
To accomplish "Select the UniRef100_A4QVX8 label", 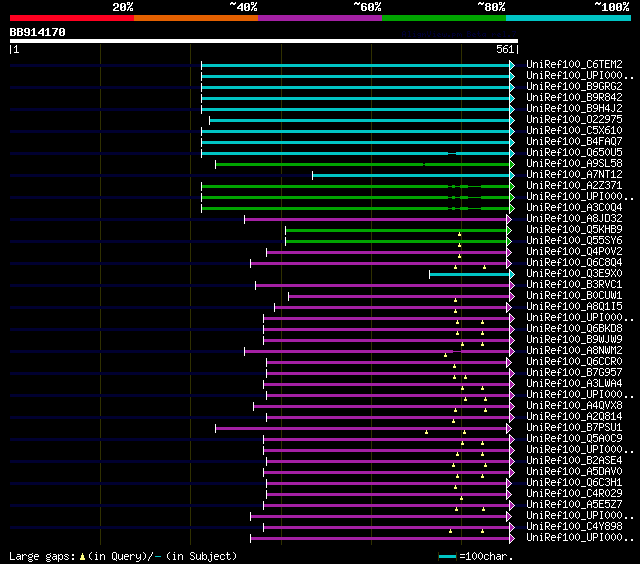I will [x=574, y=406].
